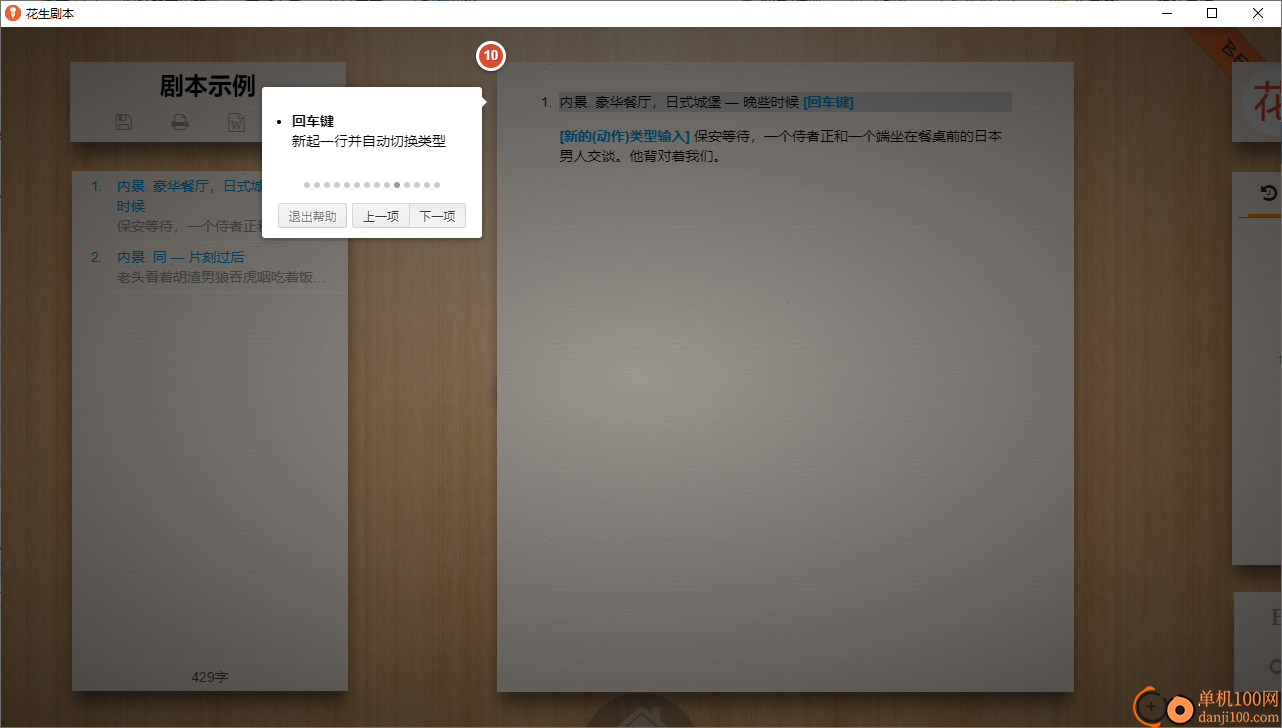
Task: Click the [新的(动作)类型输入] label
Action: coord(625,136)
